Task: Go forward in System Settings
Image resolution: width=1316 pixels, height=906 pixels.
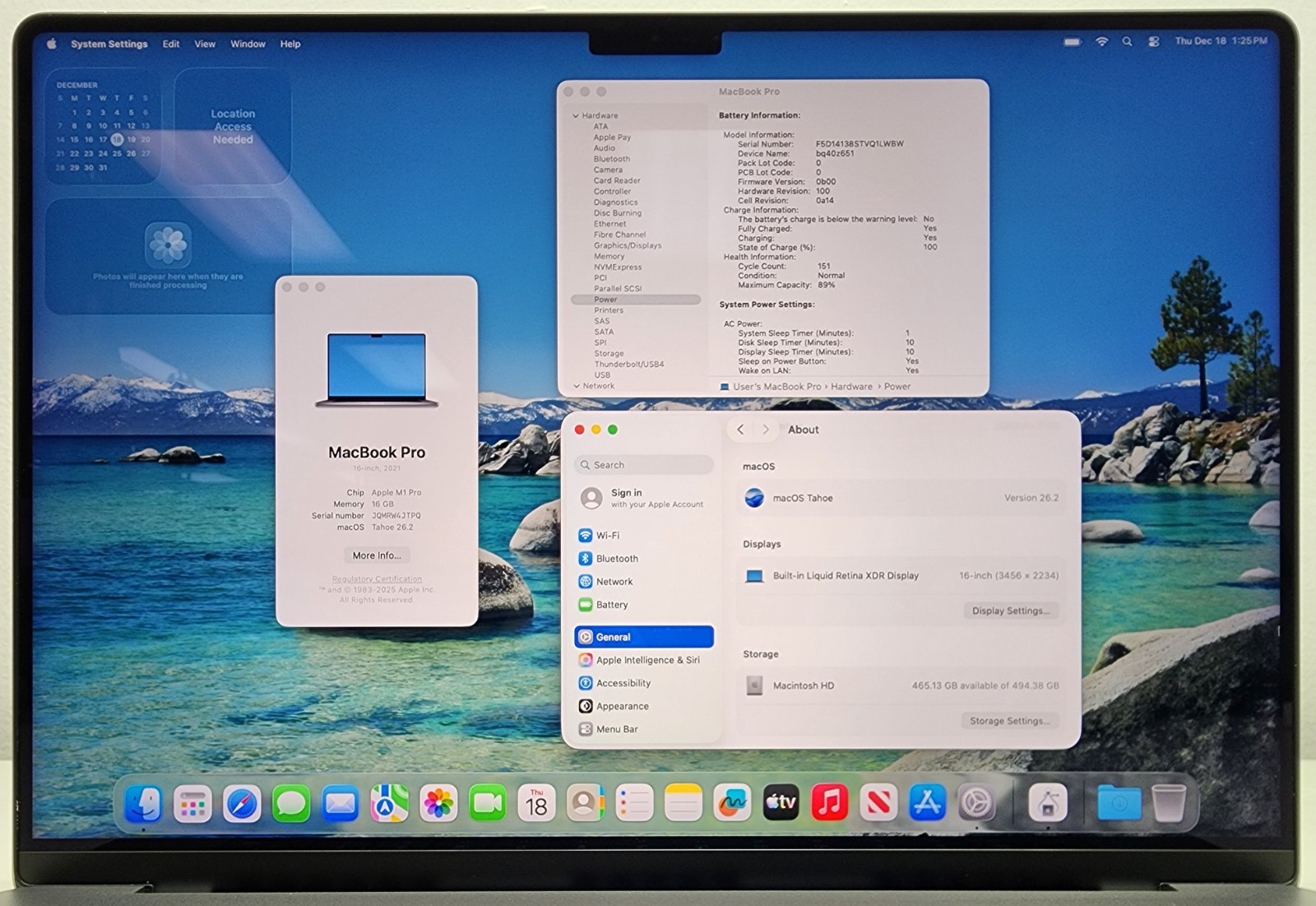Action: click(766, 430)
